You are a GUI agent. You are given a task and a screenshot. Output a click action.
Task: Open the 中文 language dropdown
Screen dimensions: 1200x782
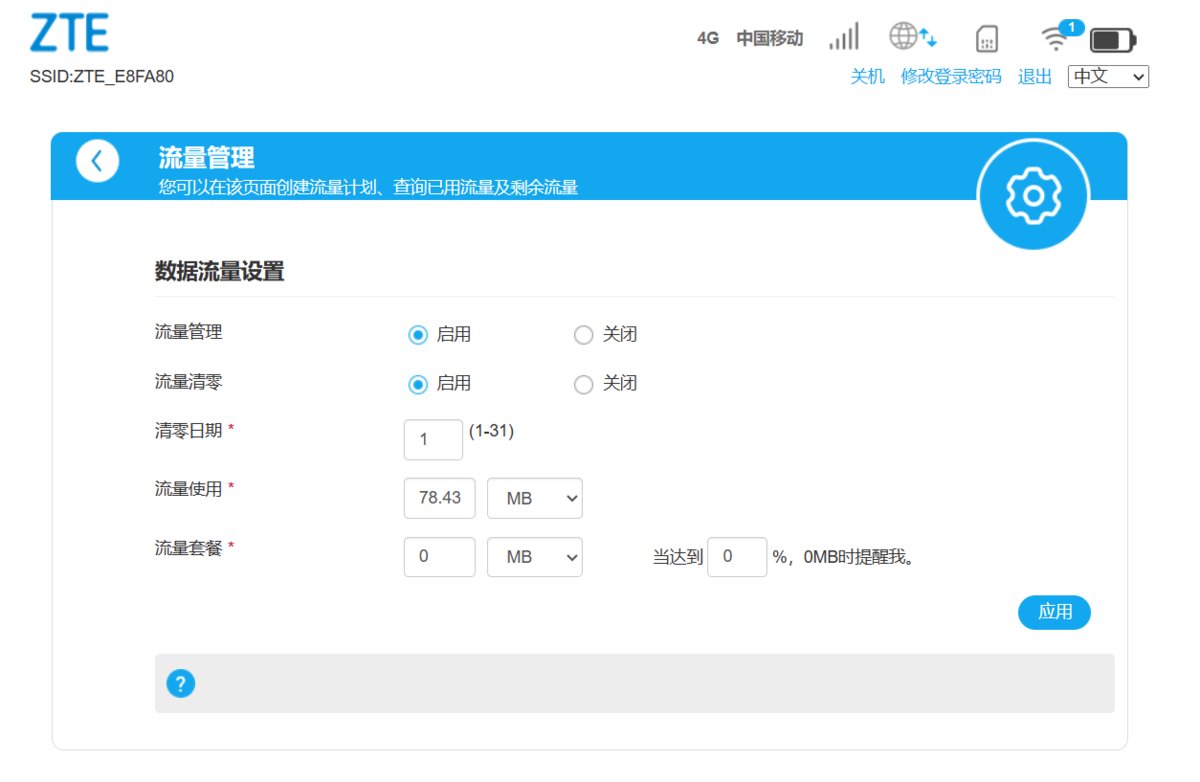pos(1108,76)
